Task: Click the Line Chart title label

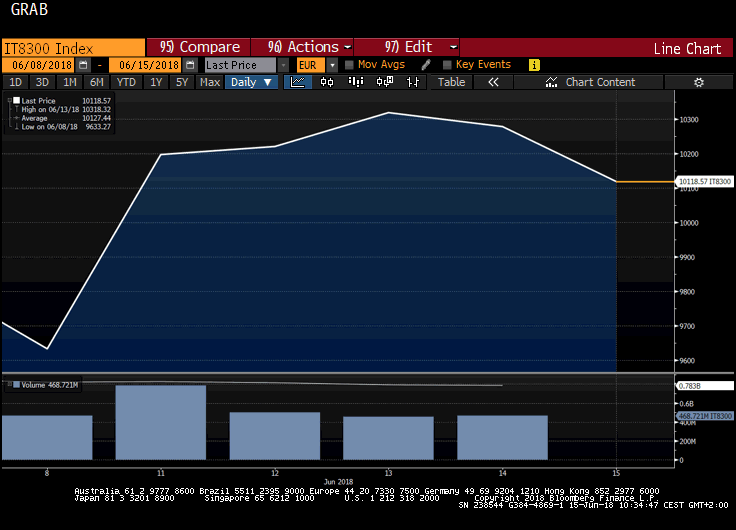Action: [x=687, y=48]
